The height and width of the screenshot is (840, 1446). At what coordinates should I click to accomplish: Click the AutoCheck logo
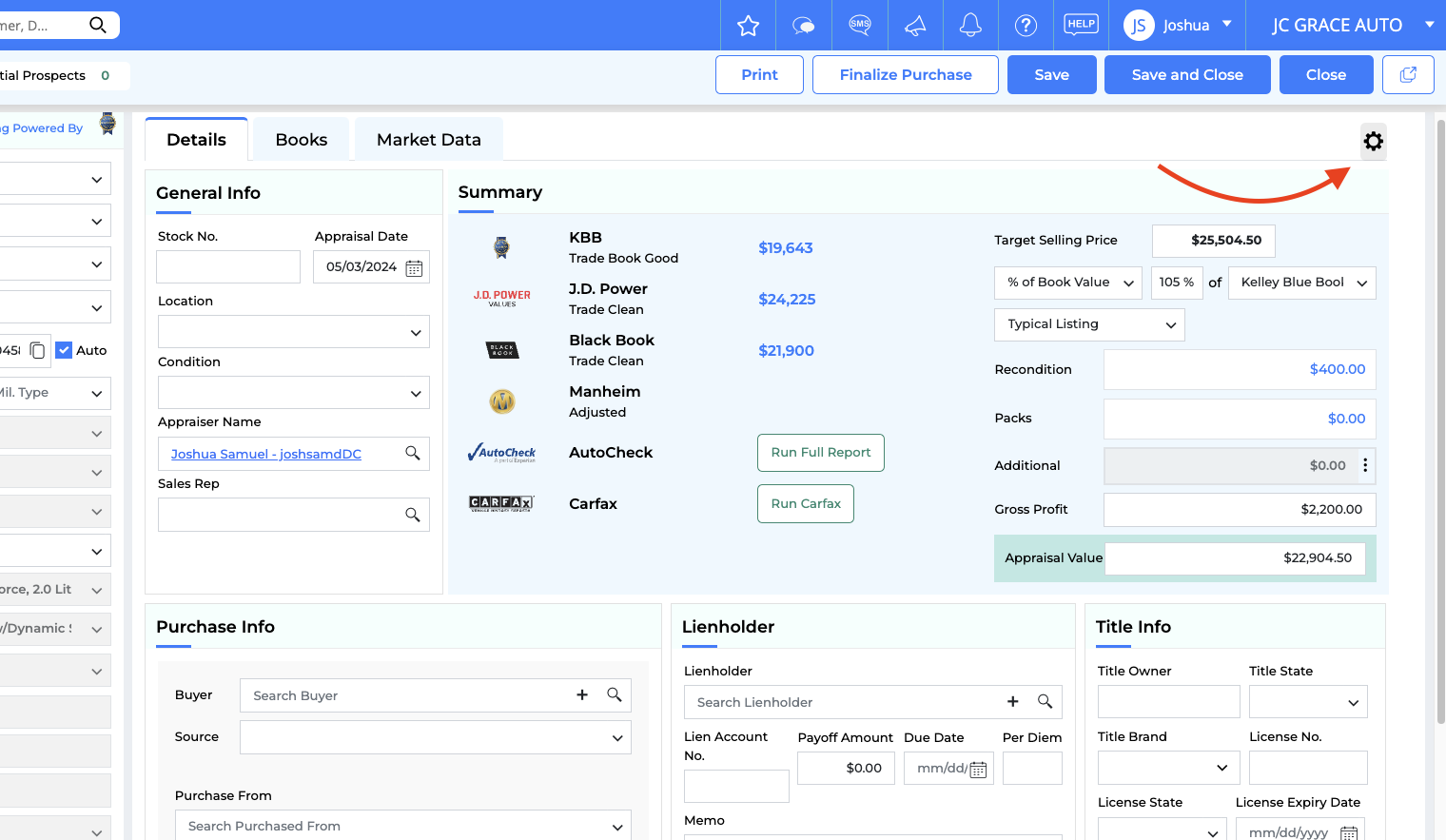(x=502, y=453)
